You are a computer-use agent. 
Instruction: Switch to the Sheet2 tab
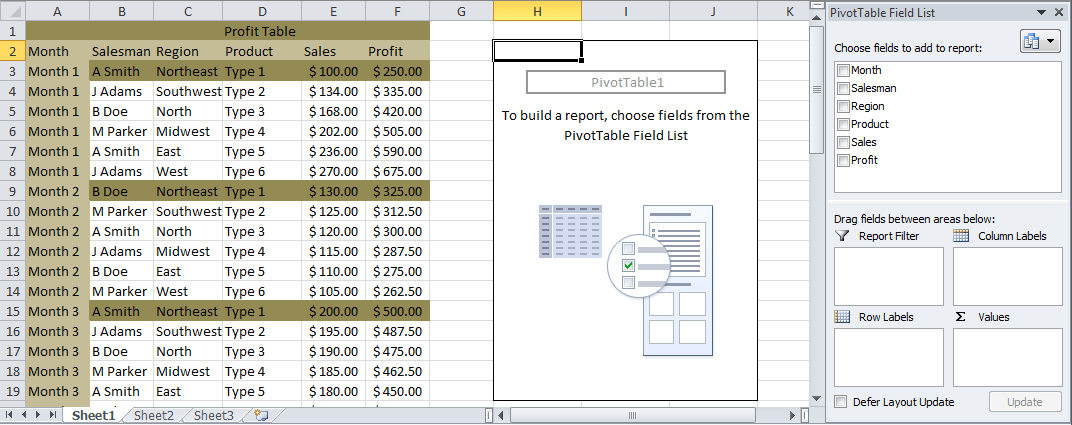(x=153, y=415)
